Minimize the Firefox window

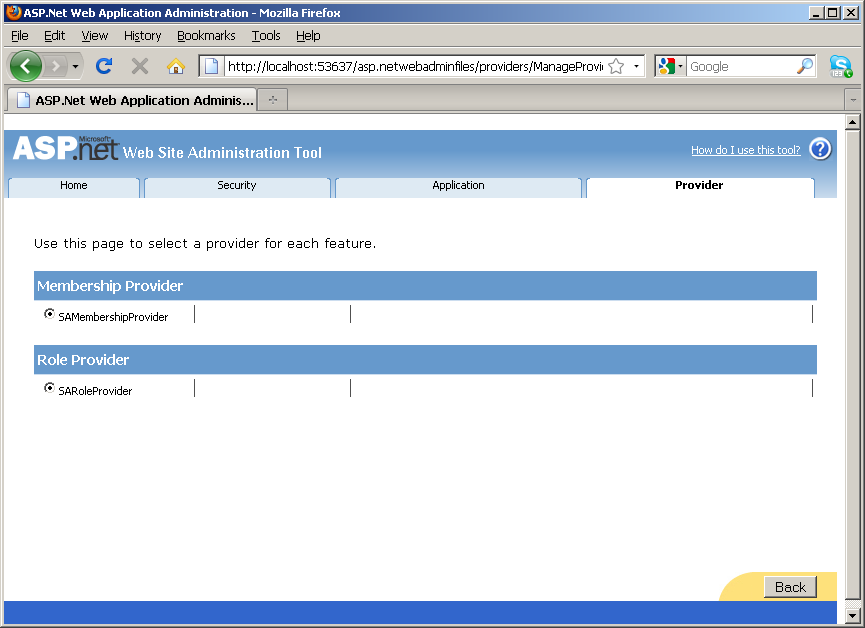click(816, 12)
